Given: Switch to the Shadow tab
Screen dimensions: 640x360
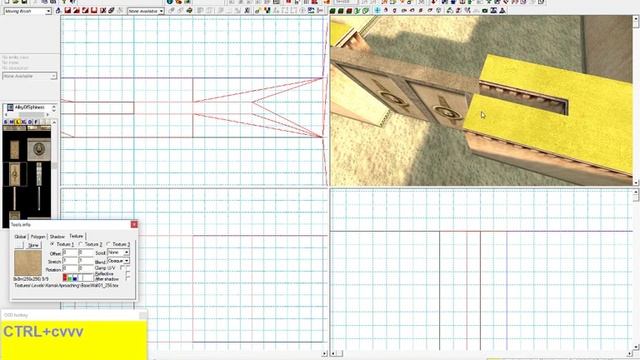Looking at the screenshot, I should [57, 237].
